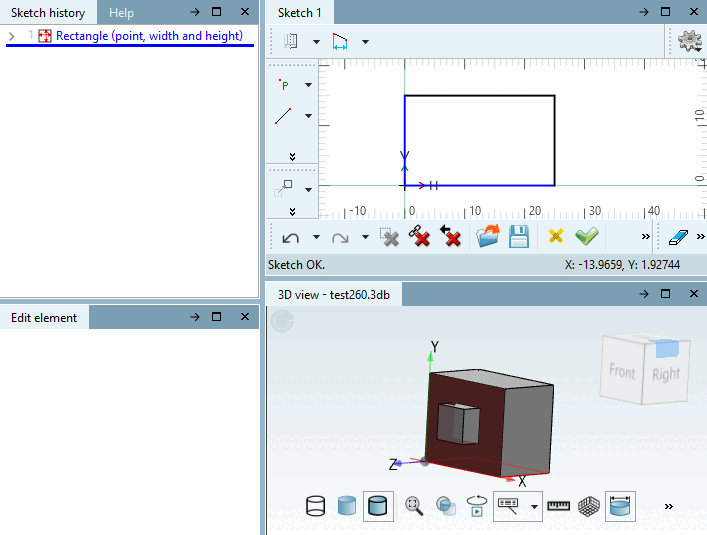Image resolution: width=707 pixels, height=535 pixels.
Task: Click the Right face of view cube
Action: click(x=666, y=375)
